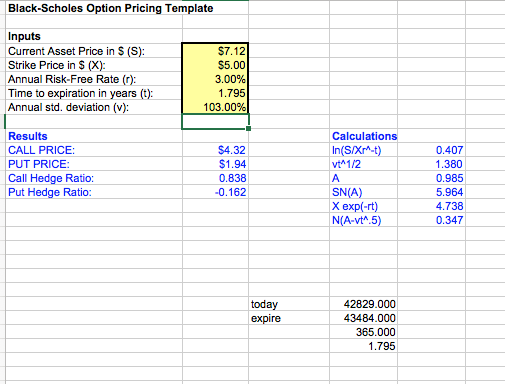Click the 42829.000 date value
This screenshot has height=384, width=505.
click(370, 304)
